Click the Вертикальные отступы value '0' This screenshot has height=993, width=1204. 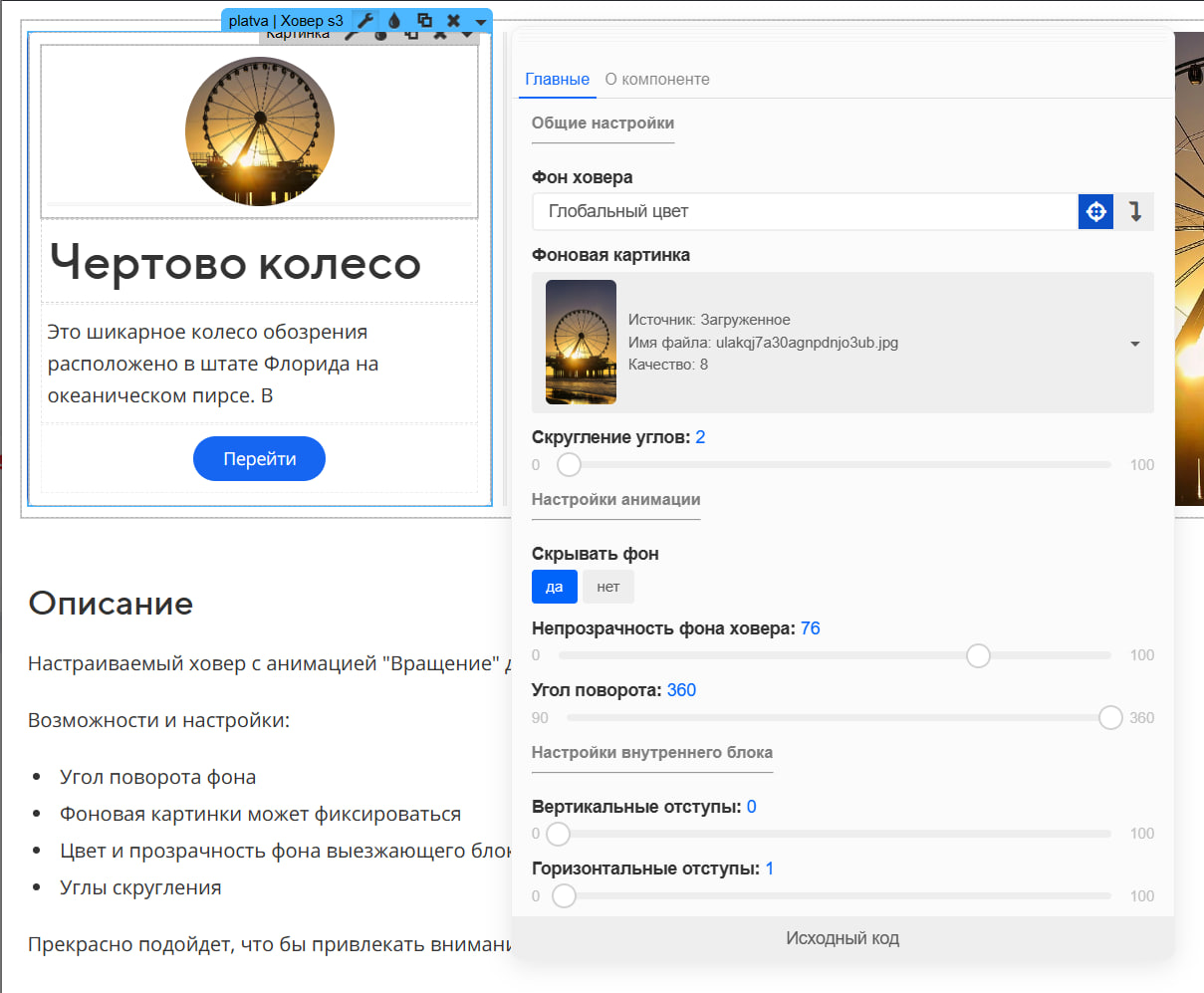click(751, 807)
